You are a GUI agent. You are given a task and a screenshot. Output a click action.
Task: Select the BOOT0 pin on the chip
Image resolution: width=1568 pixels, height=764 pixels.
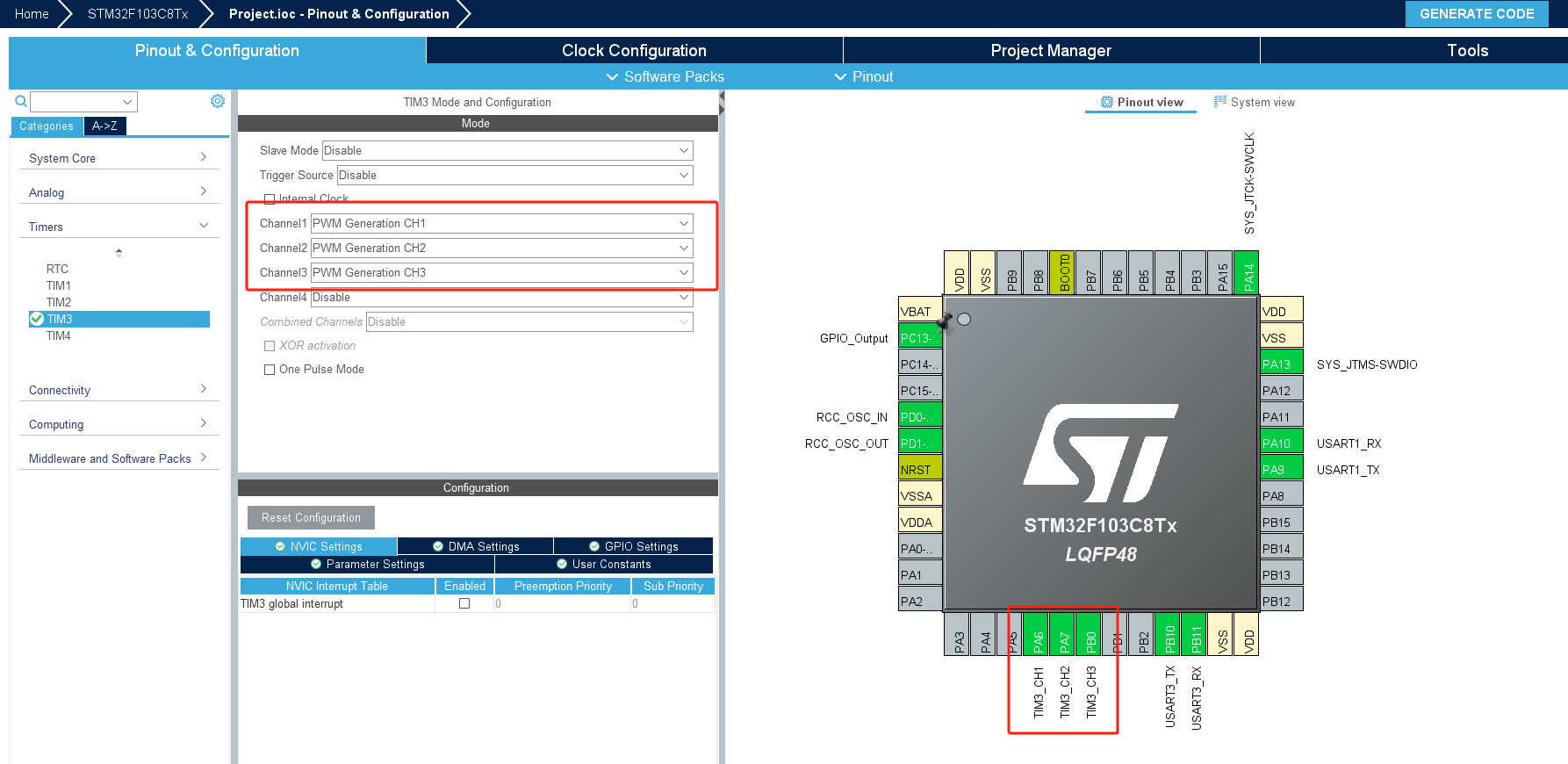1062,272
